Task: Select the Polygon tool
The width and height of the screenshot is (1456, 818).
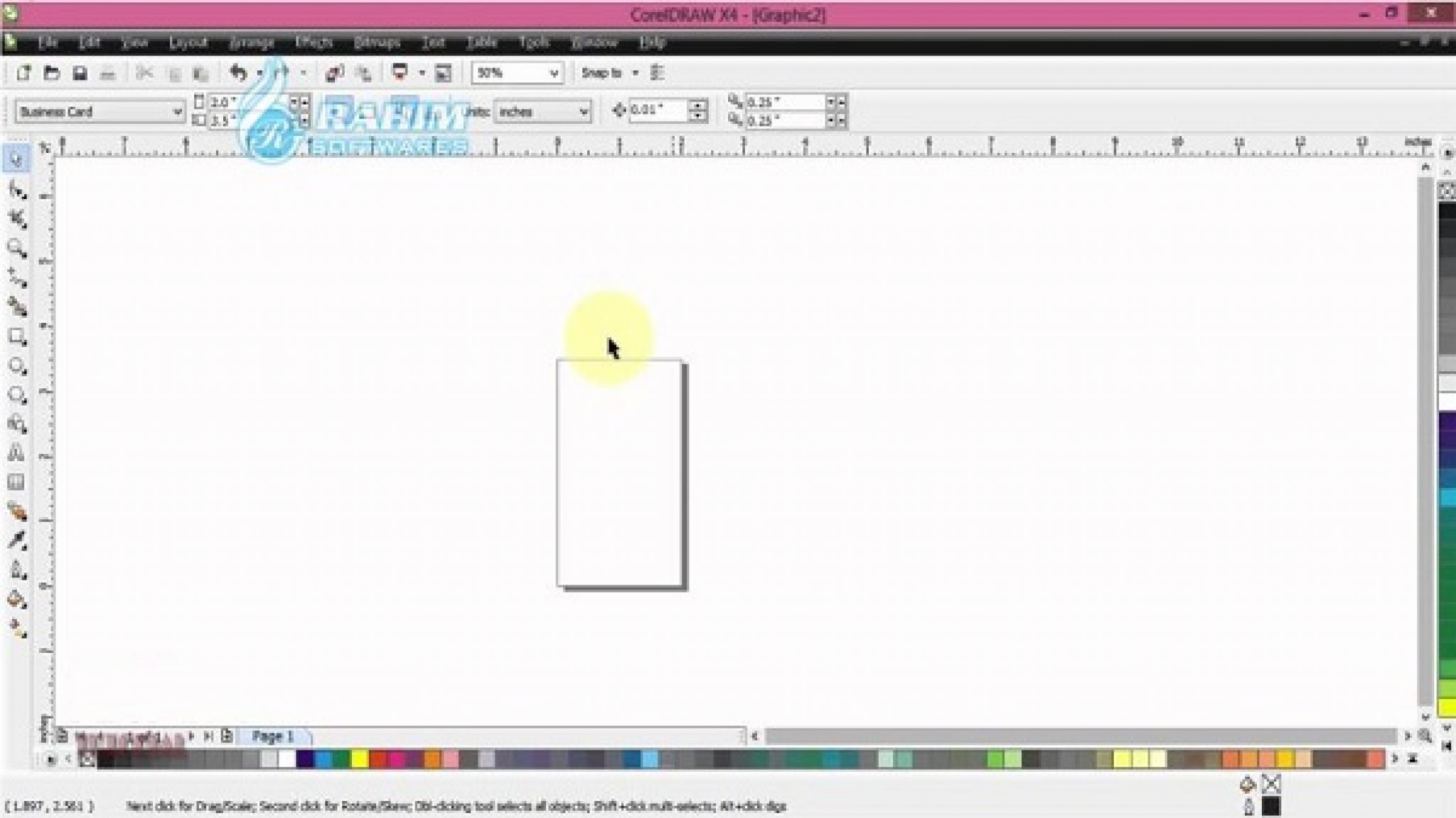Action: (x=16, y=395)
